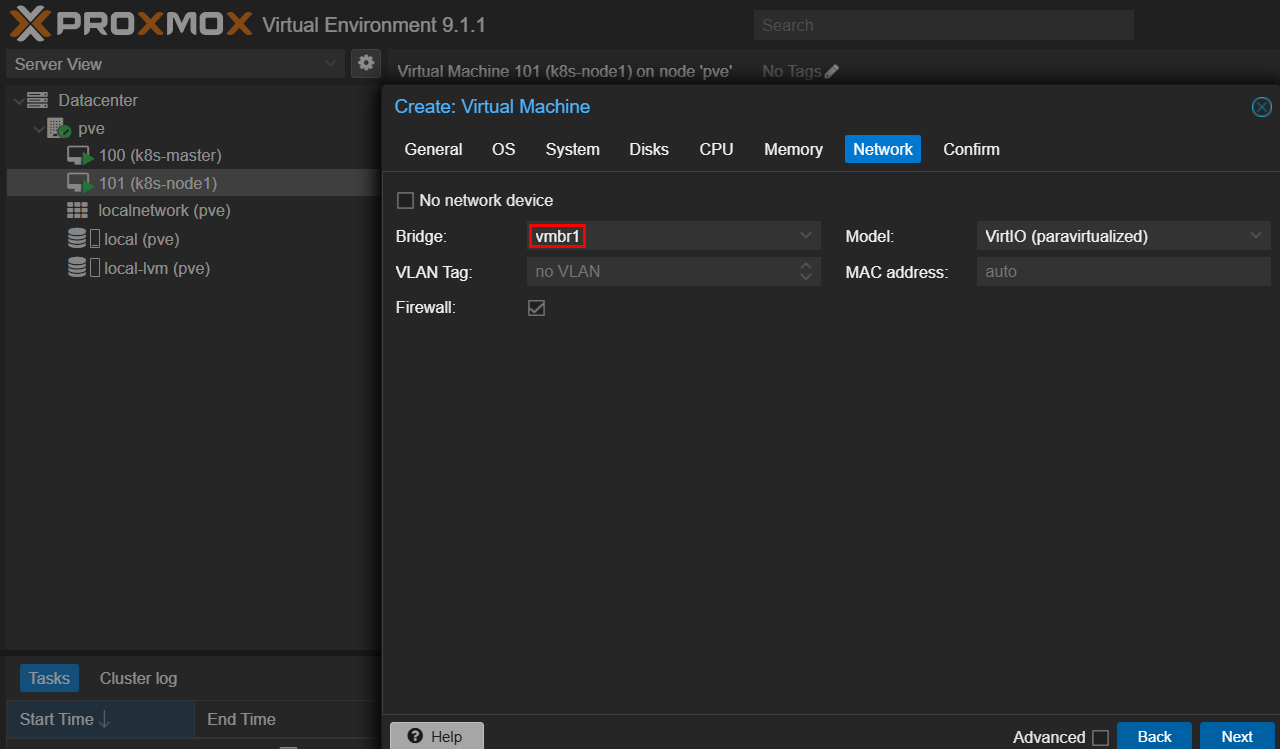The width and height of the screenshot is (1280, 749).
Task: Click the VM icon for 100 (k8s-master)
Action: (80, 156)
